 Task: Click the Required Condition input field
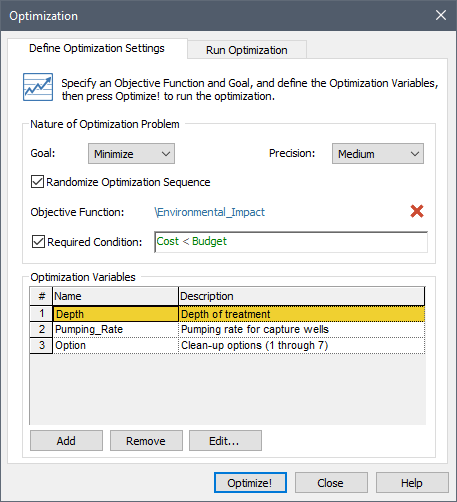[x=291, y=242]
